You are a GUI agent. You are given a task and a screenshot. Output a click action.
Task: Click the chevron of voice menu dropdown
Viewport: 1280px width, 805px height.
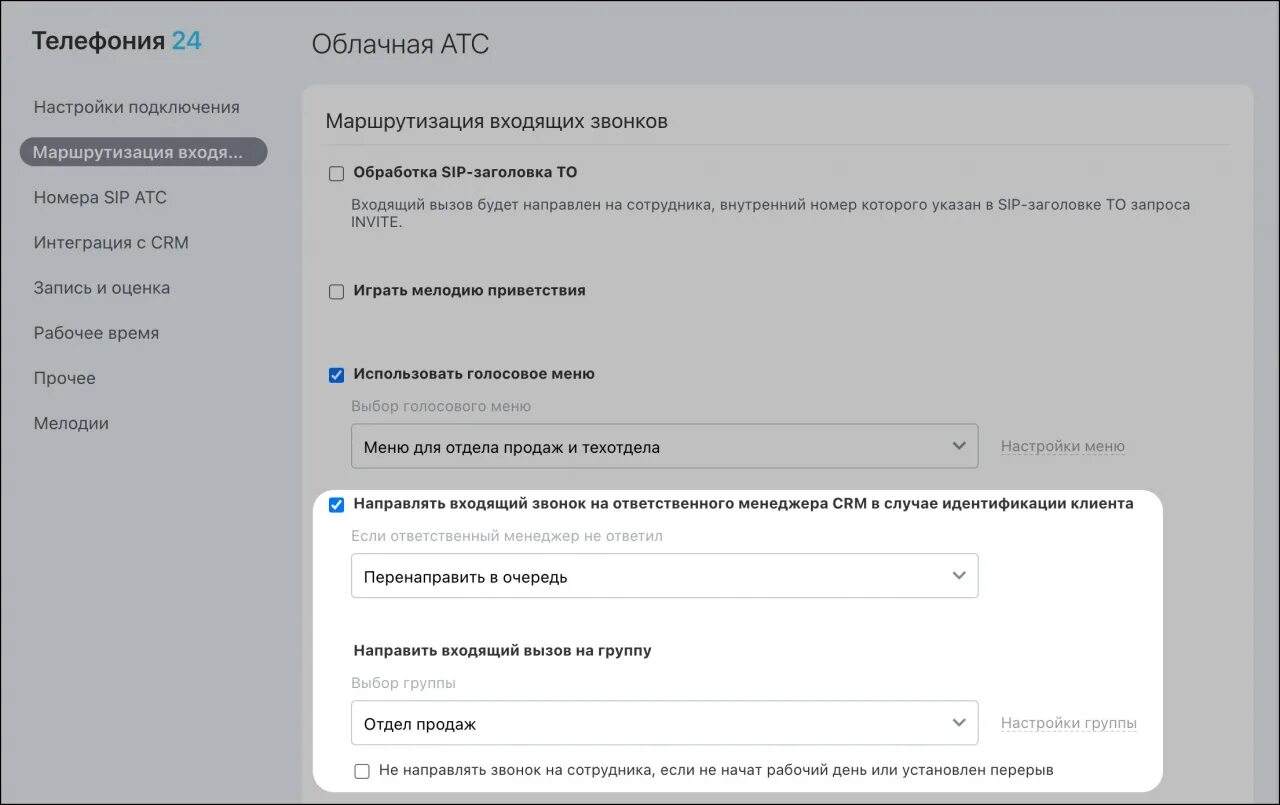(x=959, y=446)
